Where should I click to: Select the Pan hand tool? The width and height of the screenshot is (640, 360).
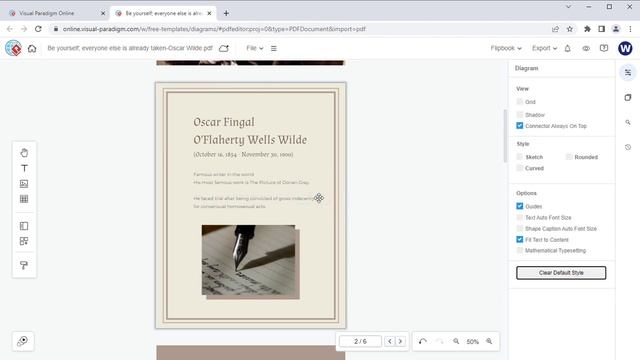24,153
